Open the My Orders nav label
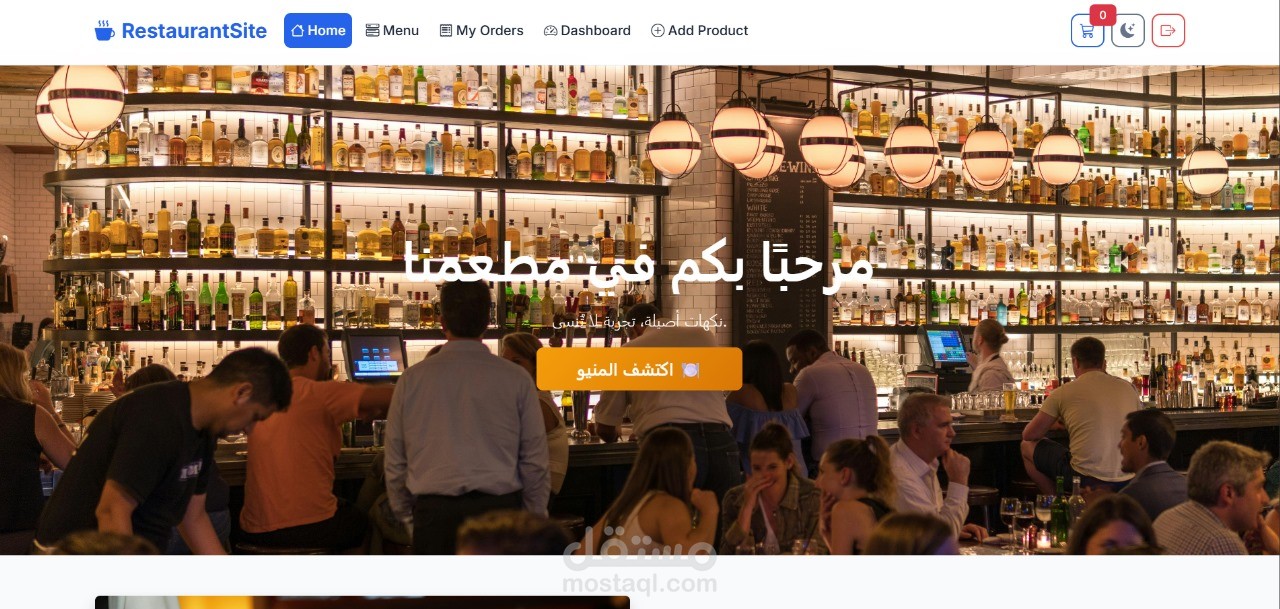The image size is (1280, 609). 490,31
